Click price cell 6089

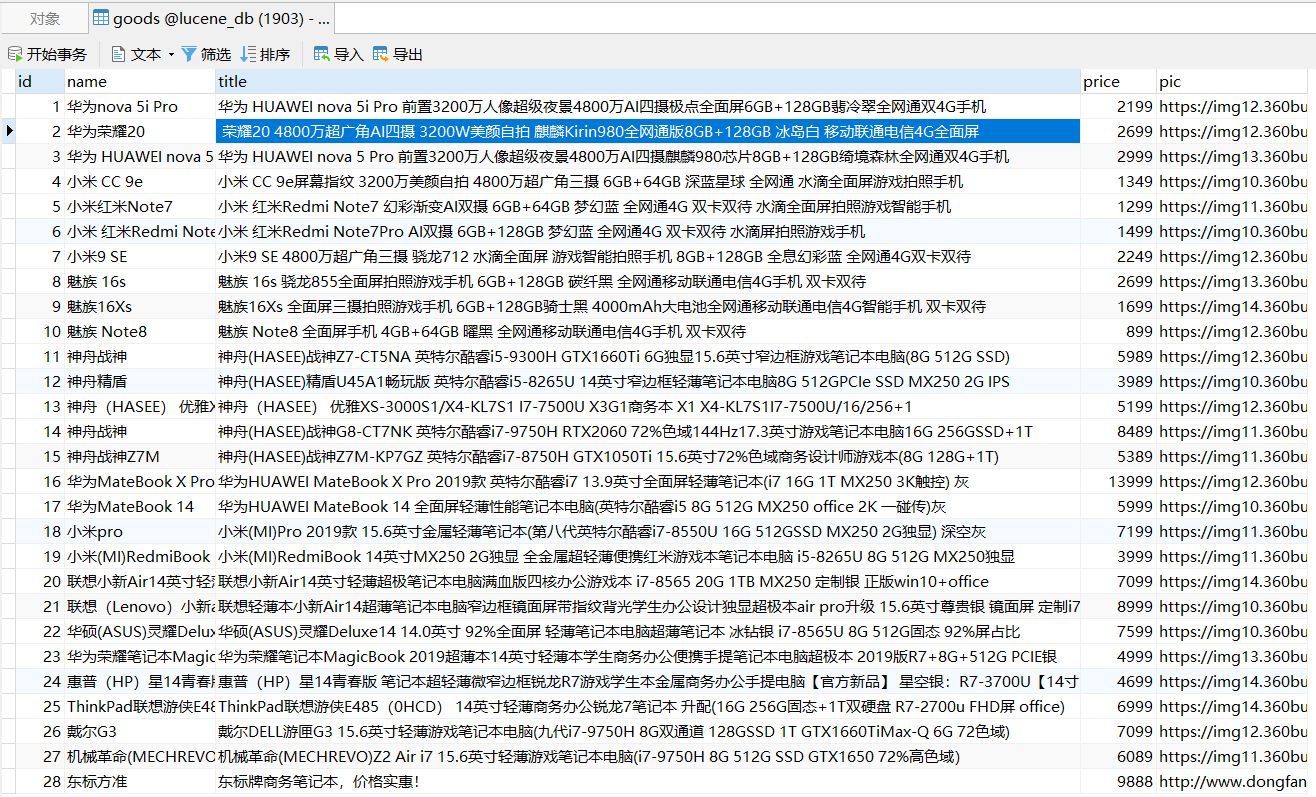click(1118, 756)
